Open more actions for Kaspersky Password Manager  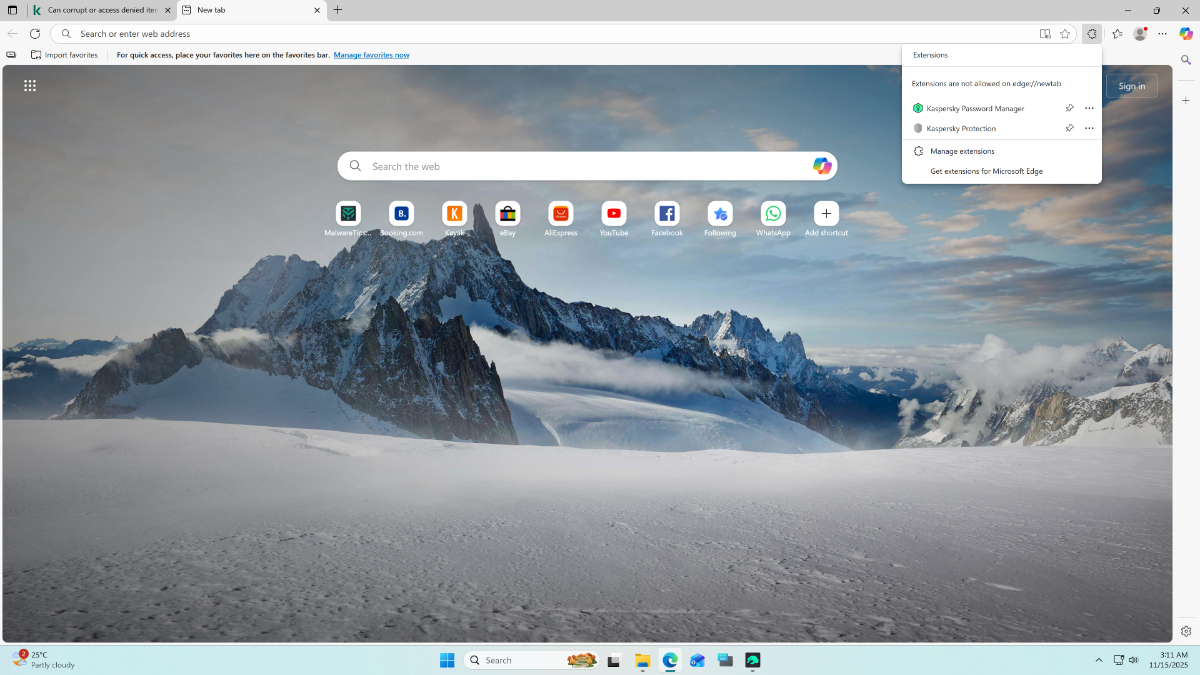tap(1089, 108)
